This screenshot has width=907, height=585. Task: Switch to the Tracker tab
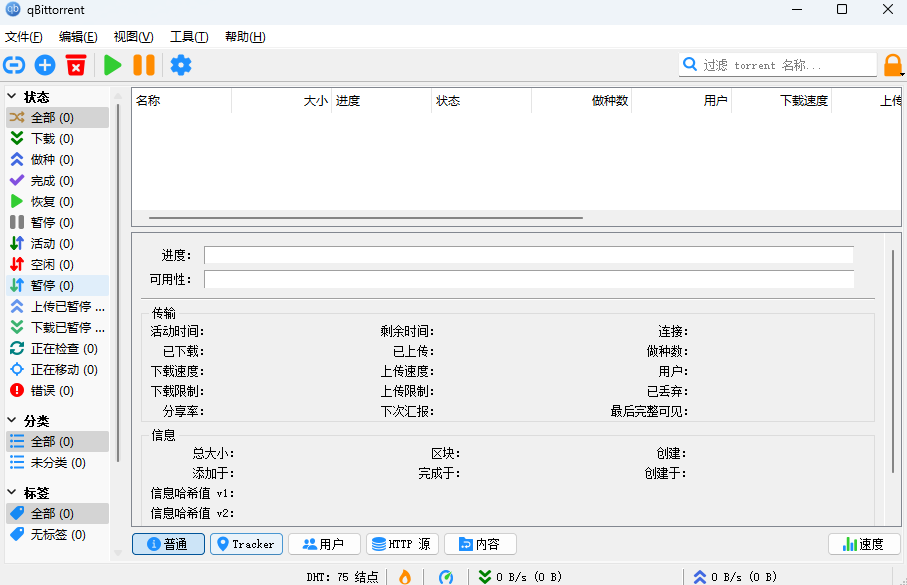coord(246,544)
